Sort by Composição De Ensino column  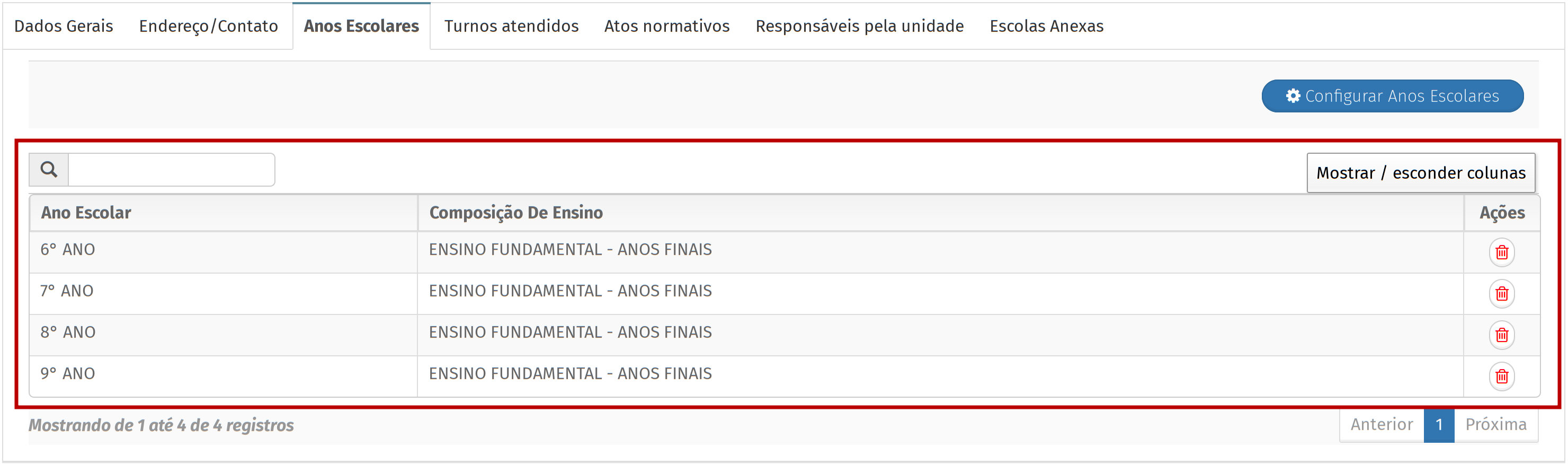point(515,212)
